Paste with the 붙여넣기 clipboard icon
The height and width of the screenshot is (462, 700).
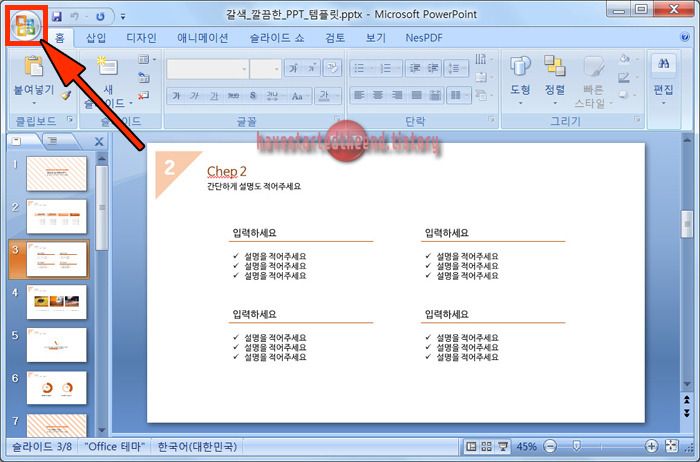click(x=34, y=66)
